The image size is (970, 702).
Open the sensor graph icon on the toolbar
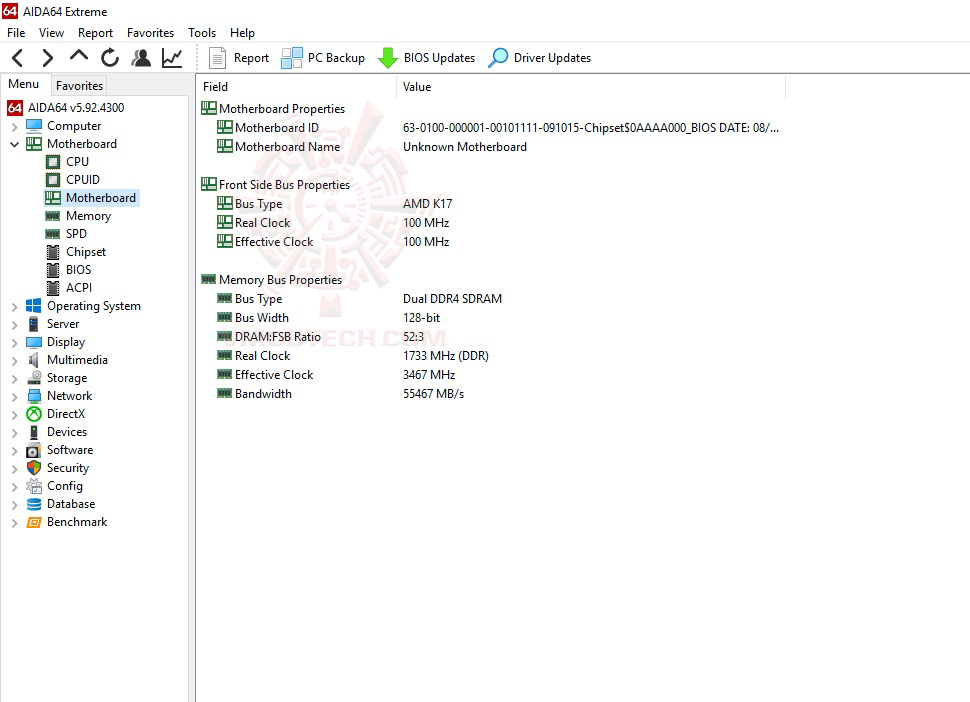pyautogui.click(x=171, y=57)
